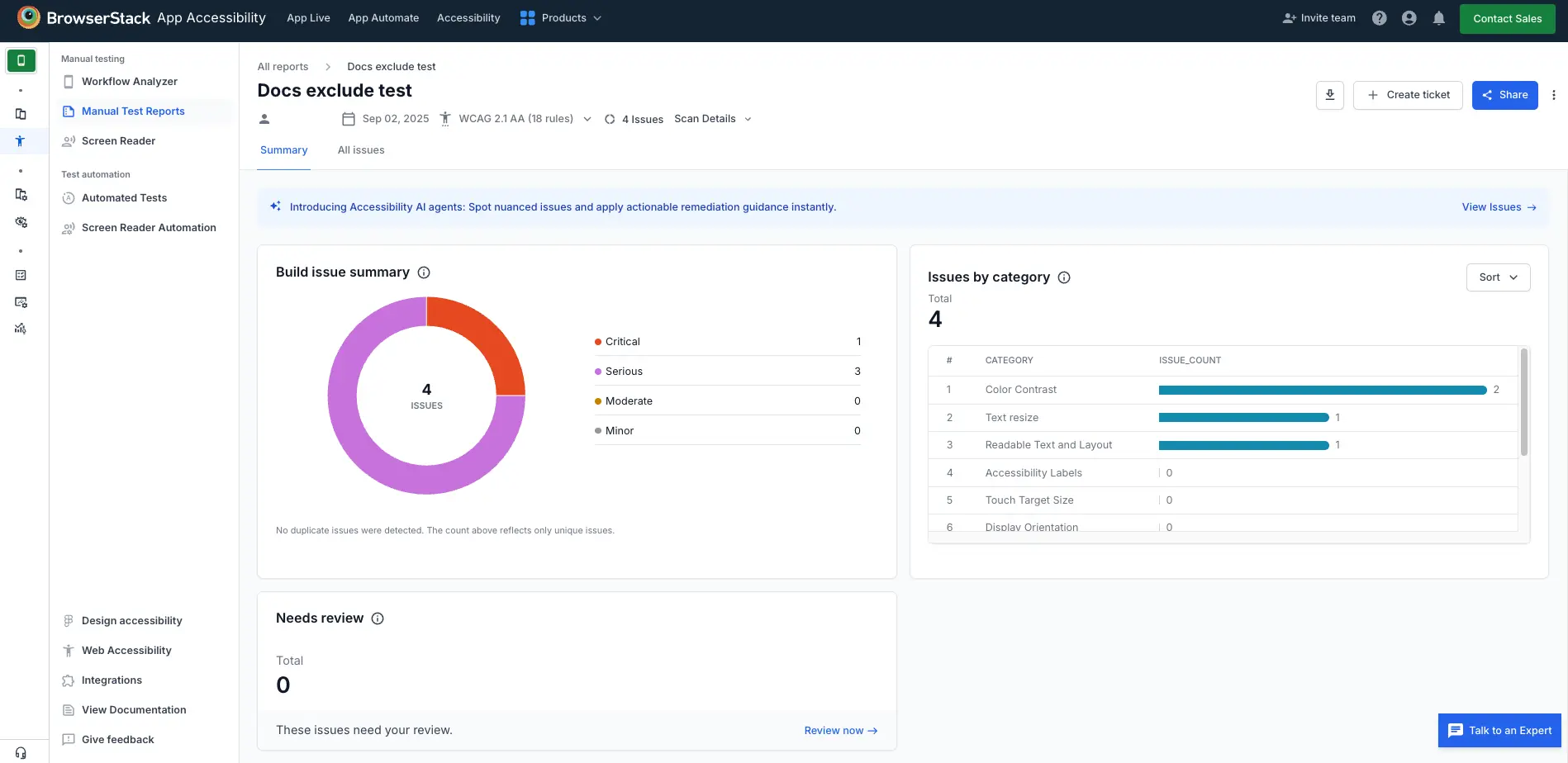
Task: Click the category table scrollbar
Action: coord(1523,402)
